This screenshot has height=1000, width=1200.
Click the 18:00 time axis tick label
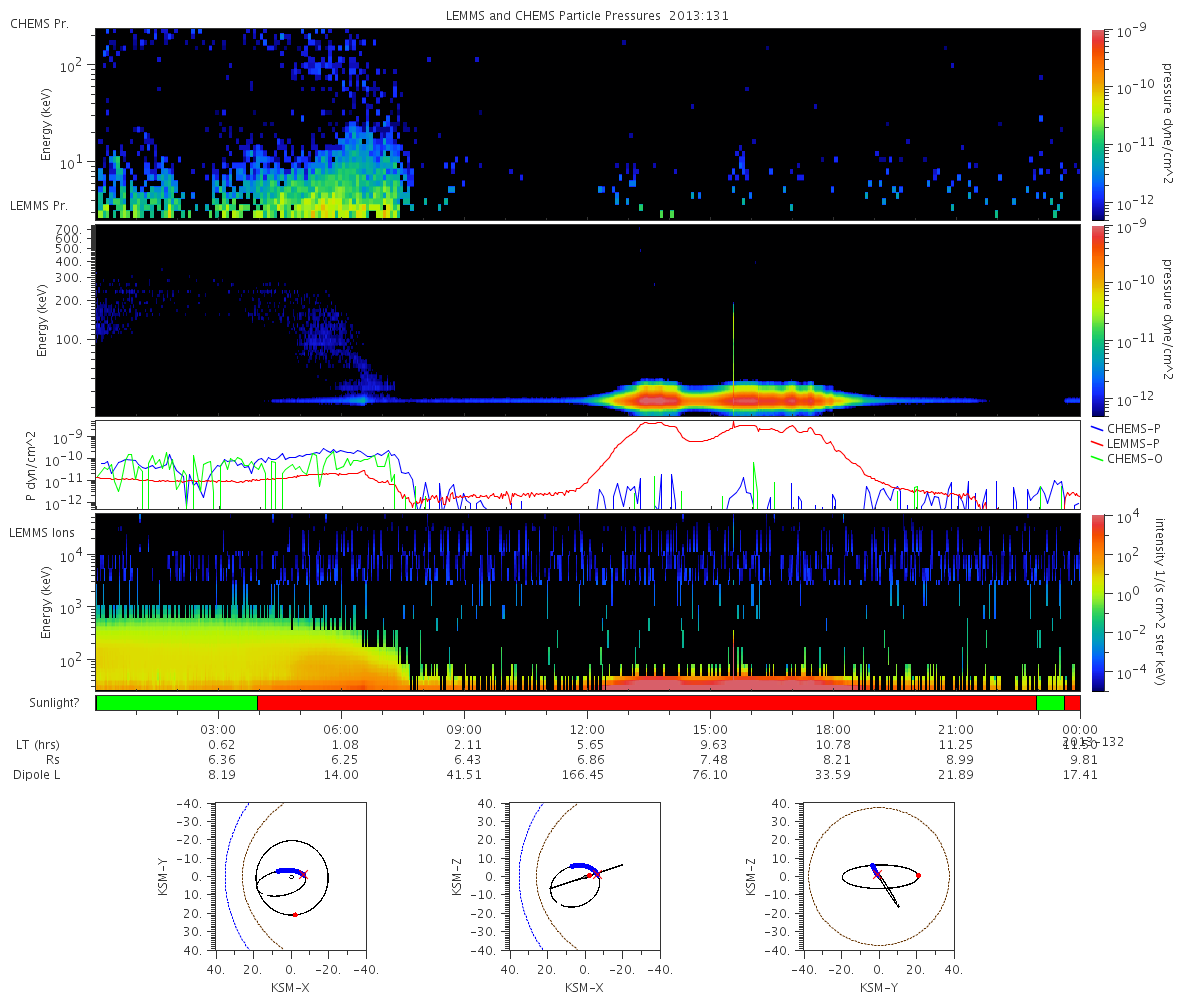coord(833,729)
